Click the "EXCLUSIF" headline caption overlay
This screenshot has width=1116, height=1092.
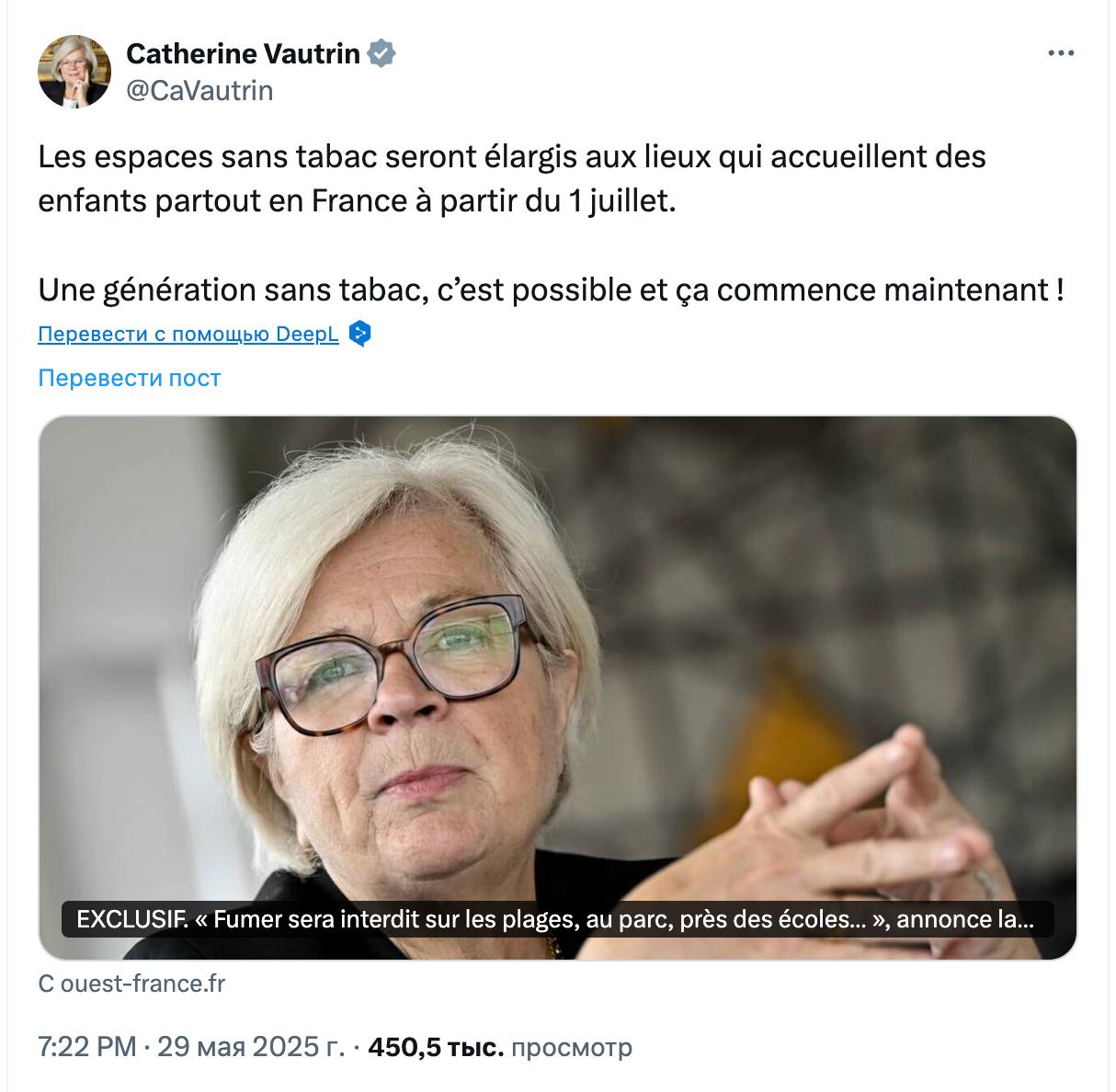pyautogui.click(x=555, y=919)
